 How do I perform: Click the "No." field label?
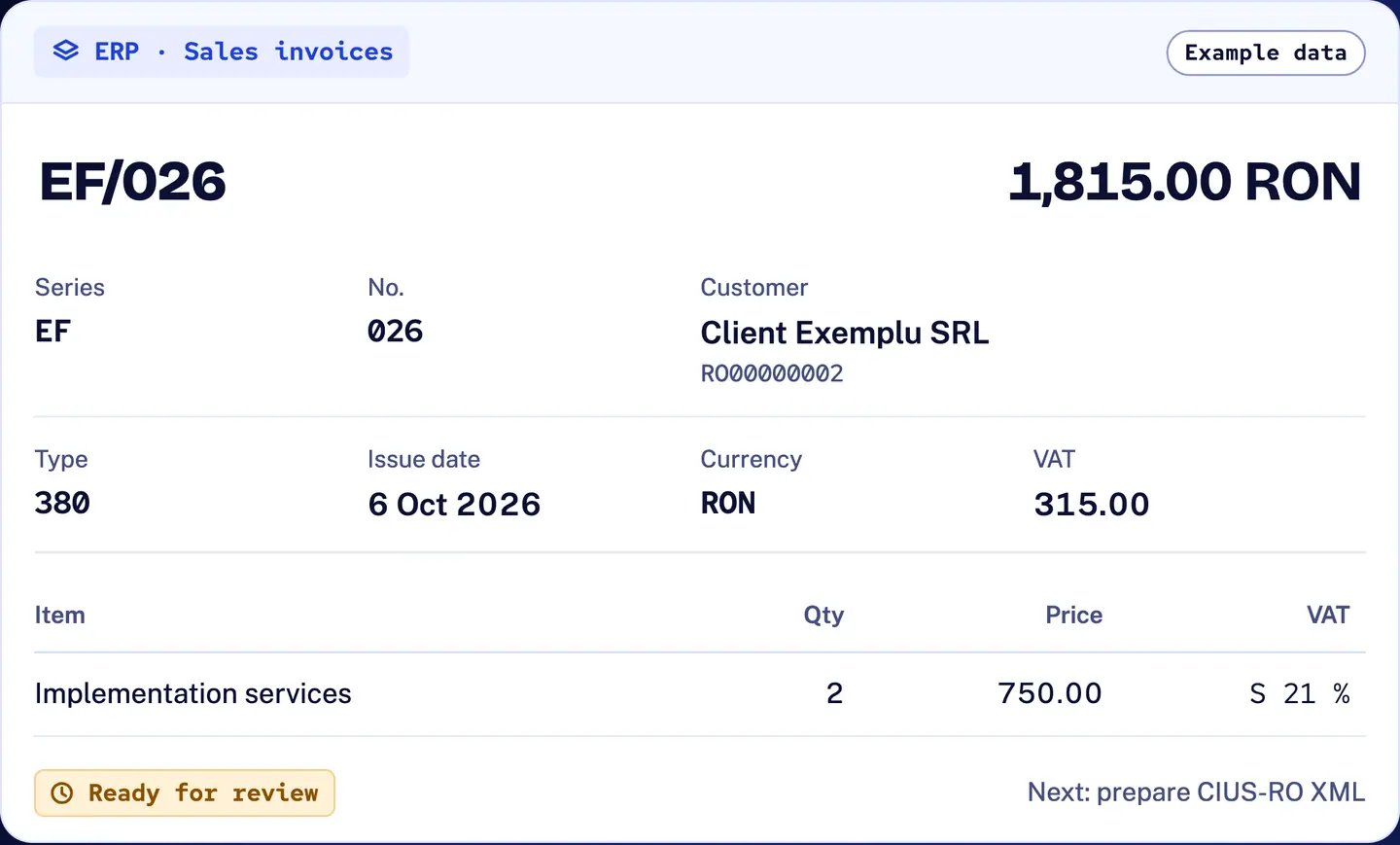tap(386, 288)
